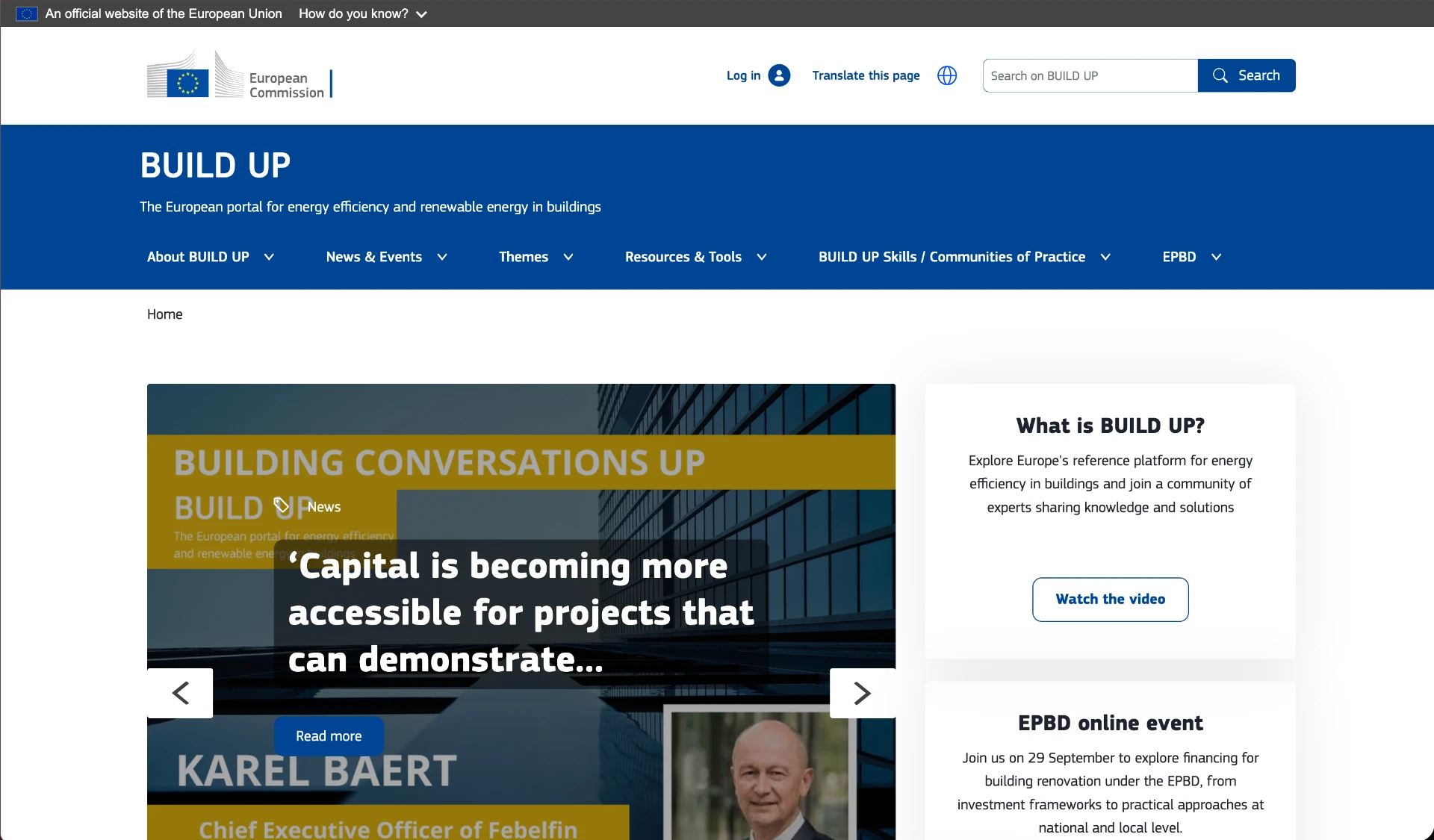Expand 'How do you know?' disclosure
Image resolution: width=1434 pixels, height=840 pixels.
(x=363, y=13)
